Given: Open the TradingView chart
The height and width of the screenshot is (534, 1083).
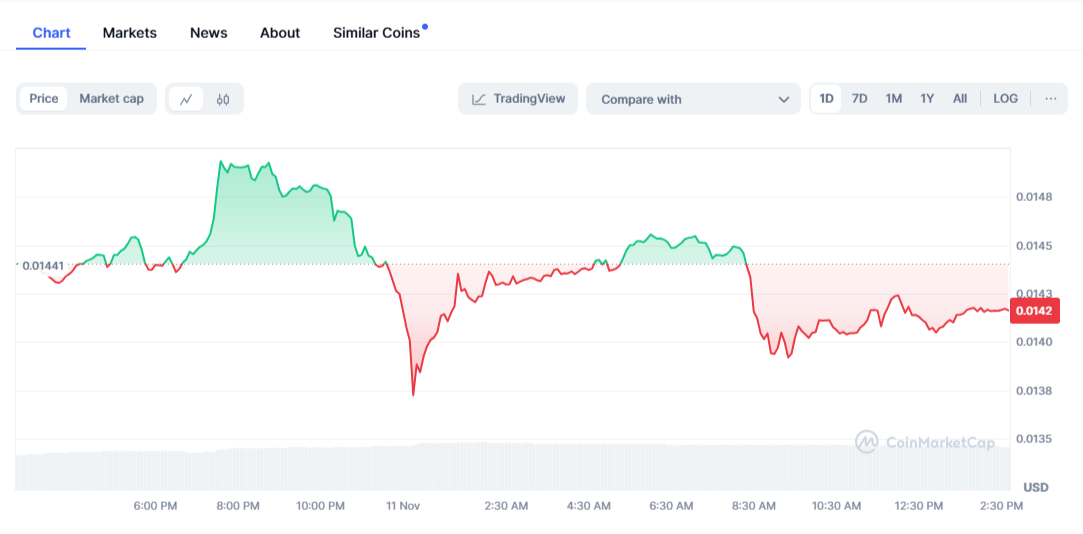Looking at the screenshot, I should [518, 99].
